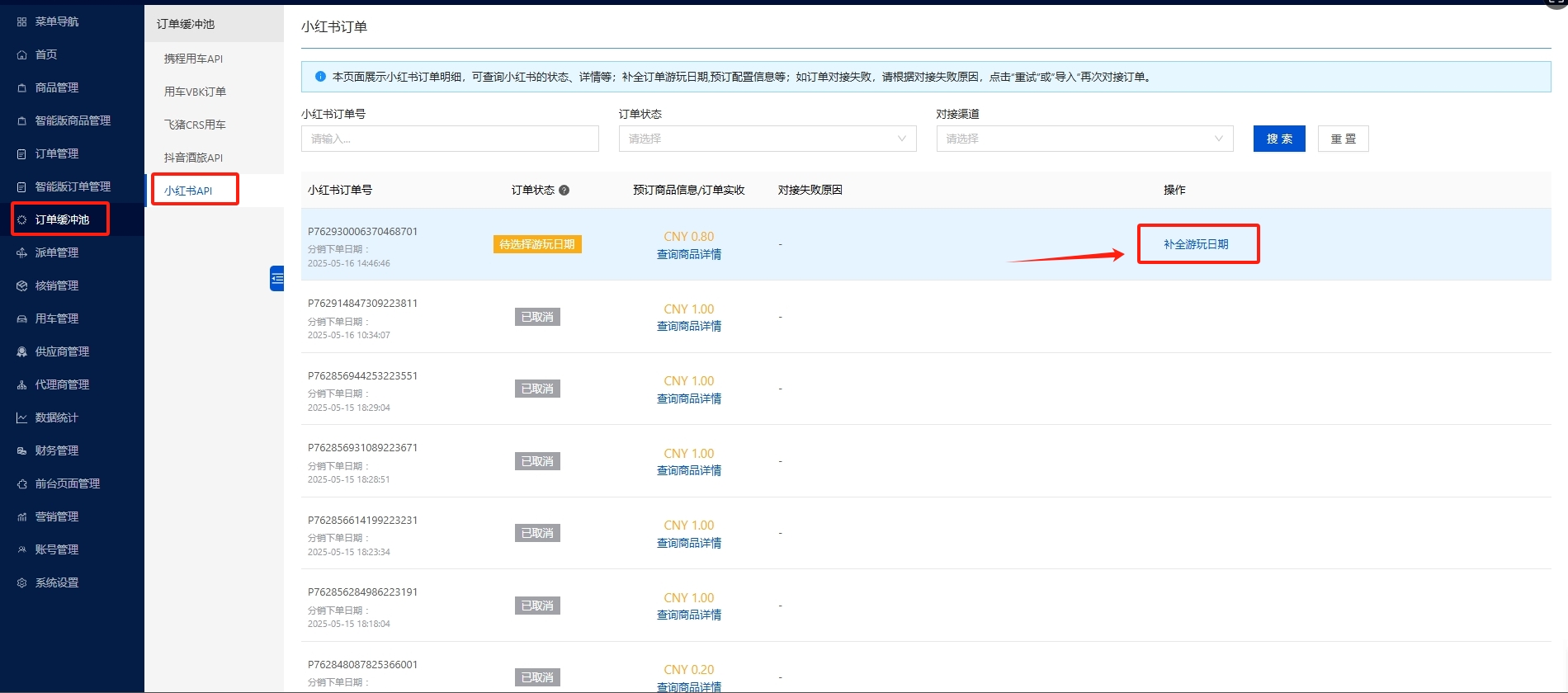
Task: Click the 营销管理 sidebar icon
Action: click(21, 516)
